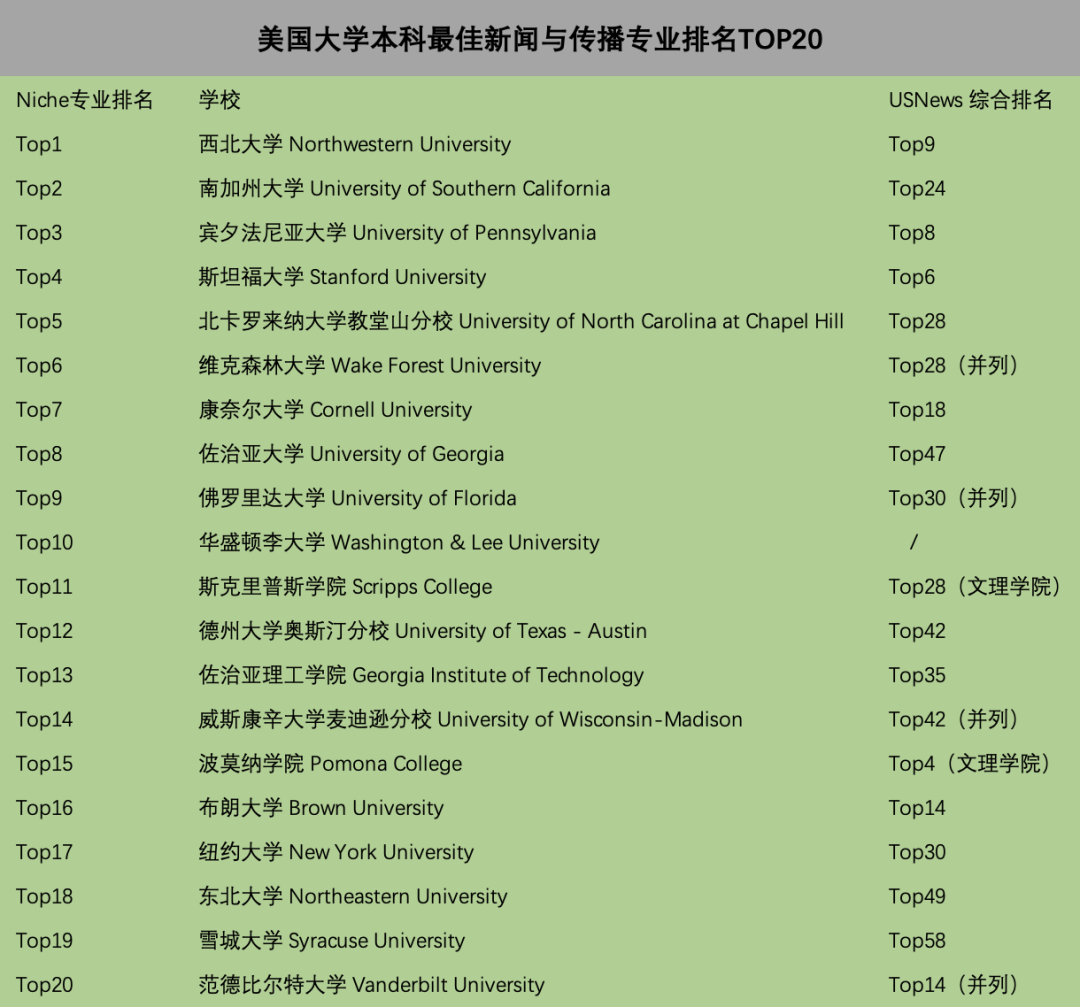This screenshot has height=1007, width=1080.
Task: Select 宾夕法尼亚大学 University of Pennsylvania
Action: tap(397, 233)
